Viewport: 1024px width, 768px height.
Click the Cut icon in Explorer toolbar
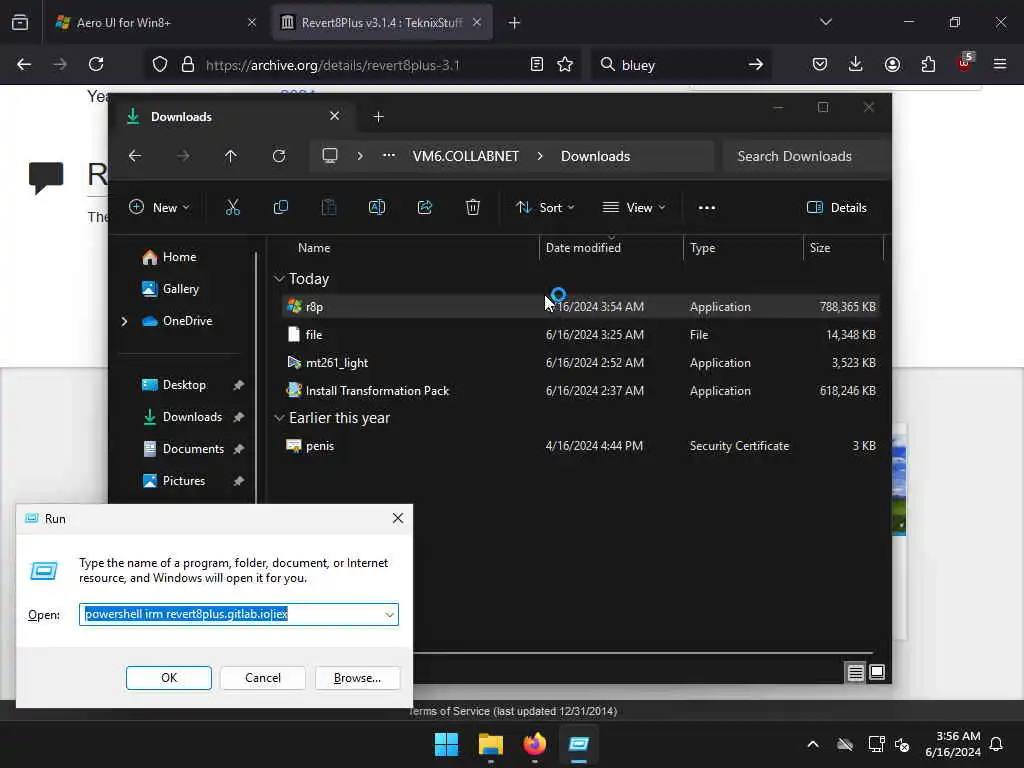click(x=232, y=208)
